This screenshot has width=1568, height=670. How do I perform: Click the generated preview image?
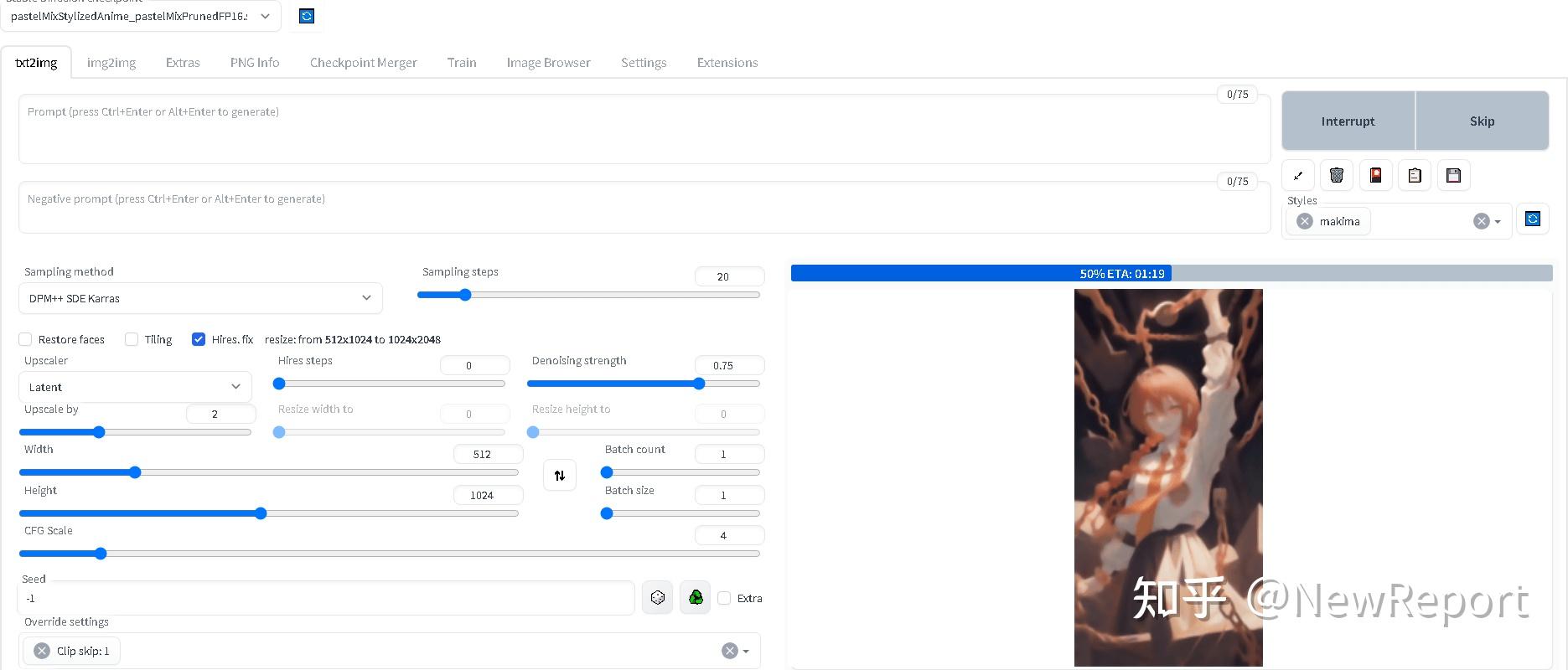1168,477
